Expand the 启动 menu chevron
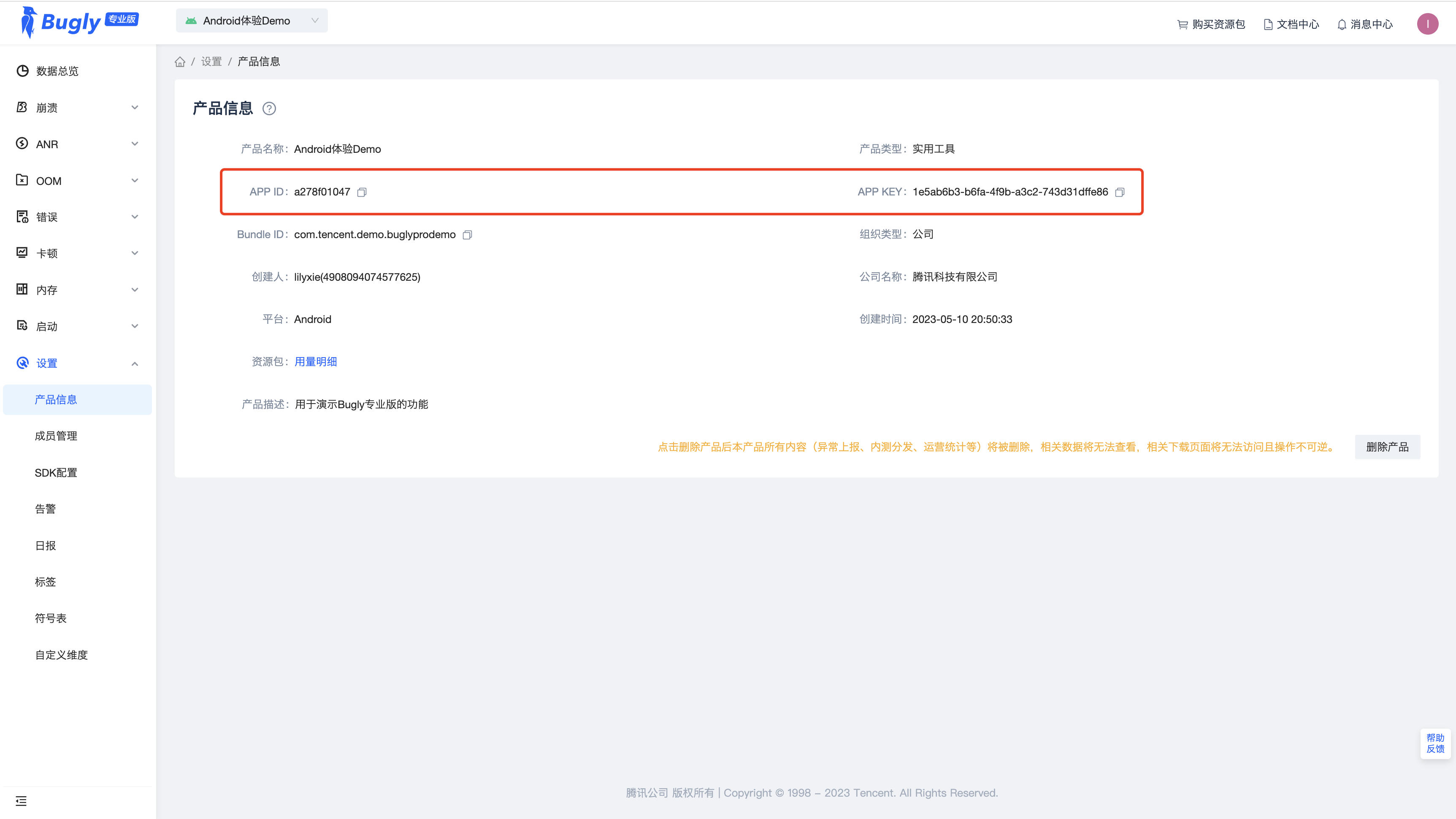The height and width of the screenshot is (819, 1456). click(135, 326)
